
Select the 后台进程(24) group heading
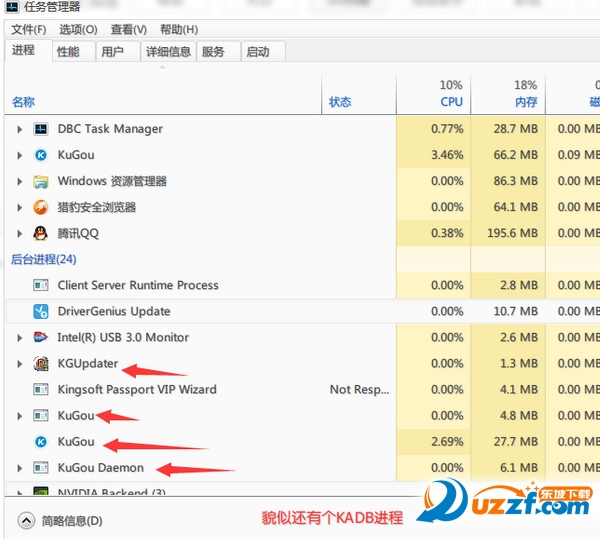point(43,259)
